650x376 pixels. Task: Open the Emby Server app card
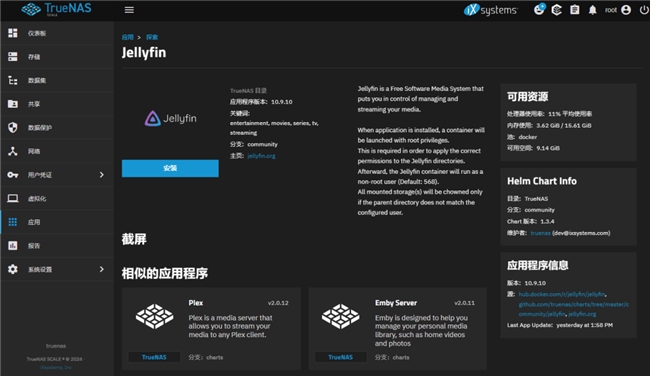[397, 328]
